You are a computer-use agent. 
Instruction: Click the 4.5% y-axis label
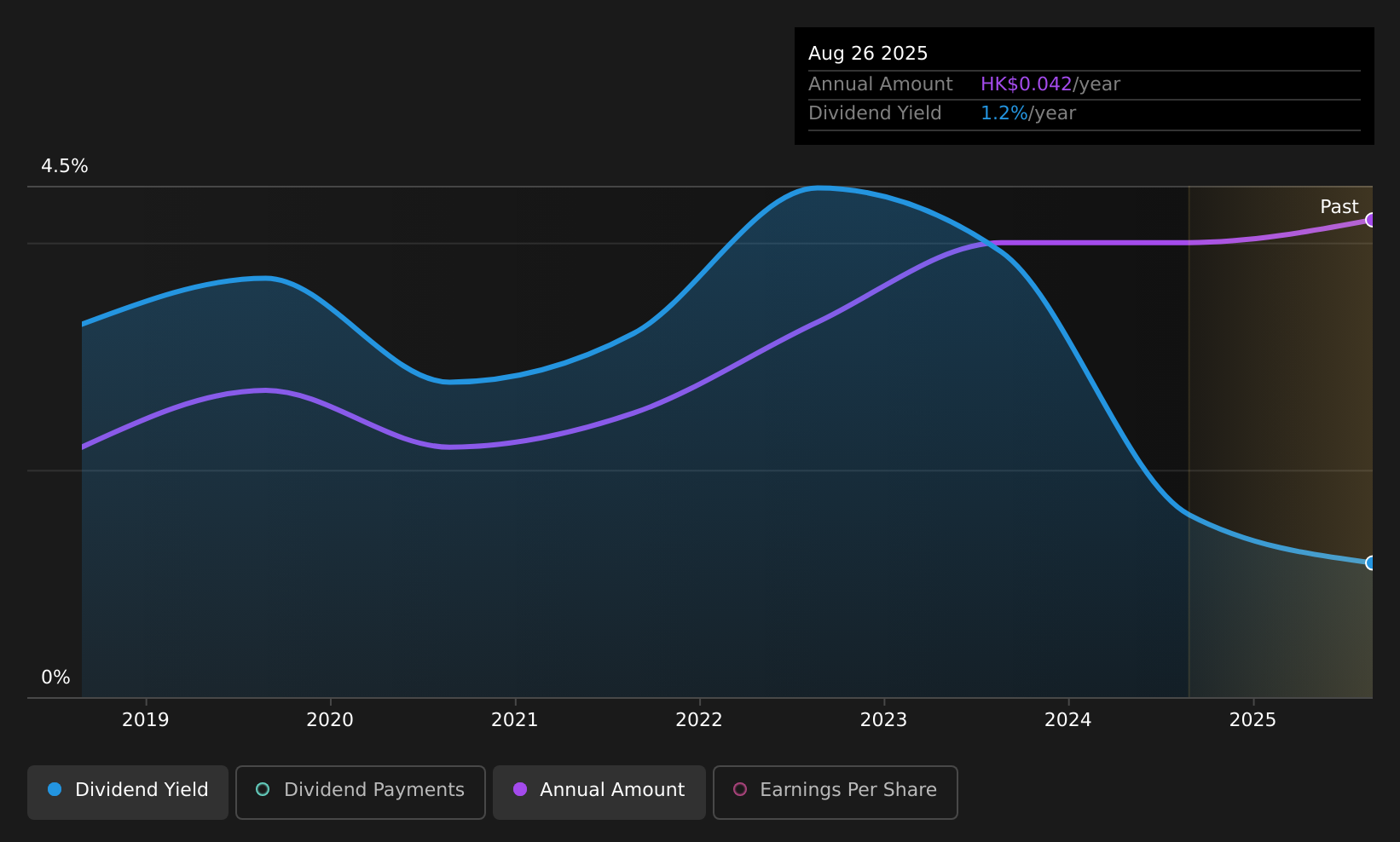tap(65, 166)
